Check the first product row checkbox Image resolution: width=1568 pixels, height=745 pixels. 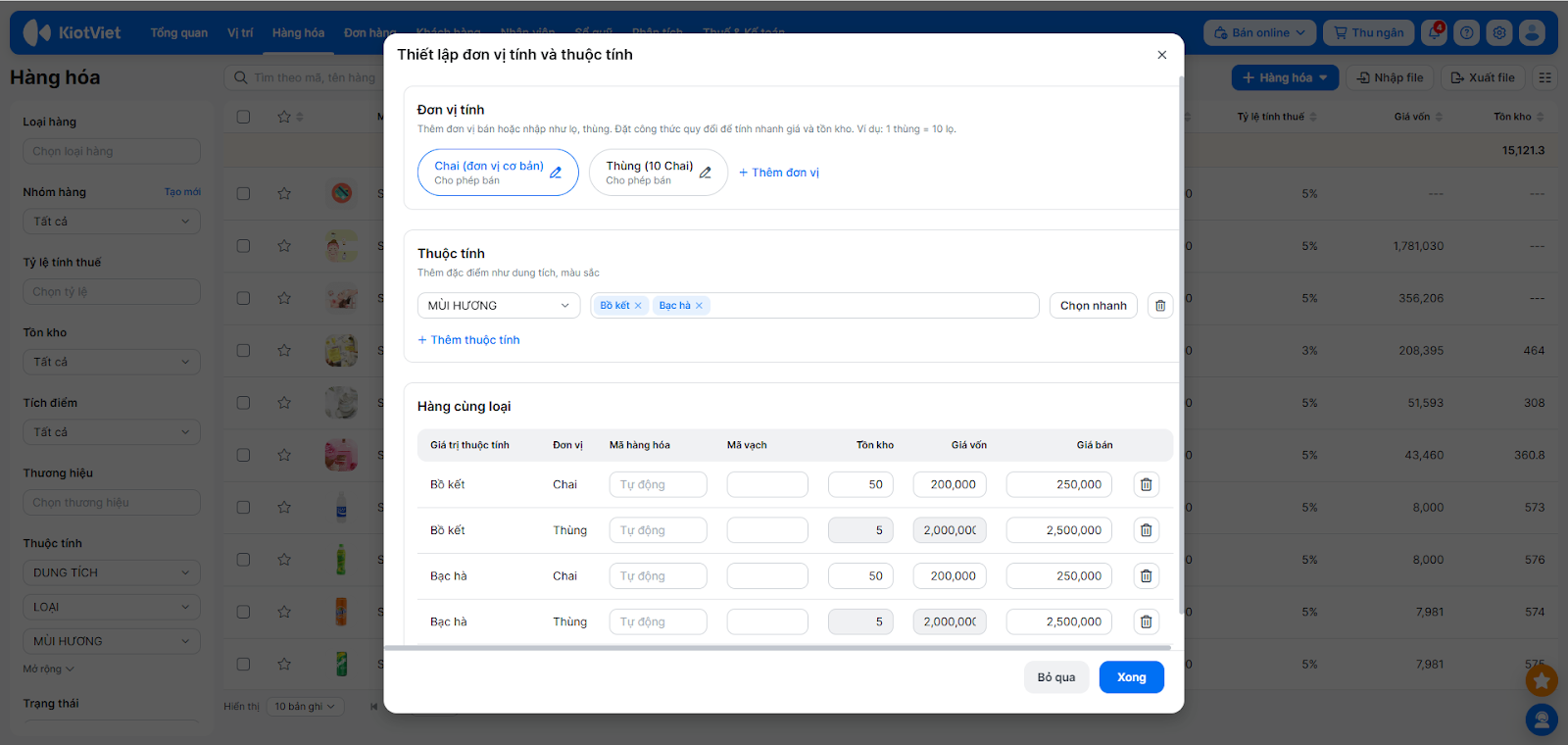pyautogui.click(x=243, y=193)
